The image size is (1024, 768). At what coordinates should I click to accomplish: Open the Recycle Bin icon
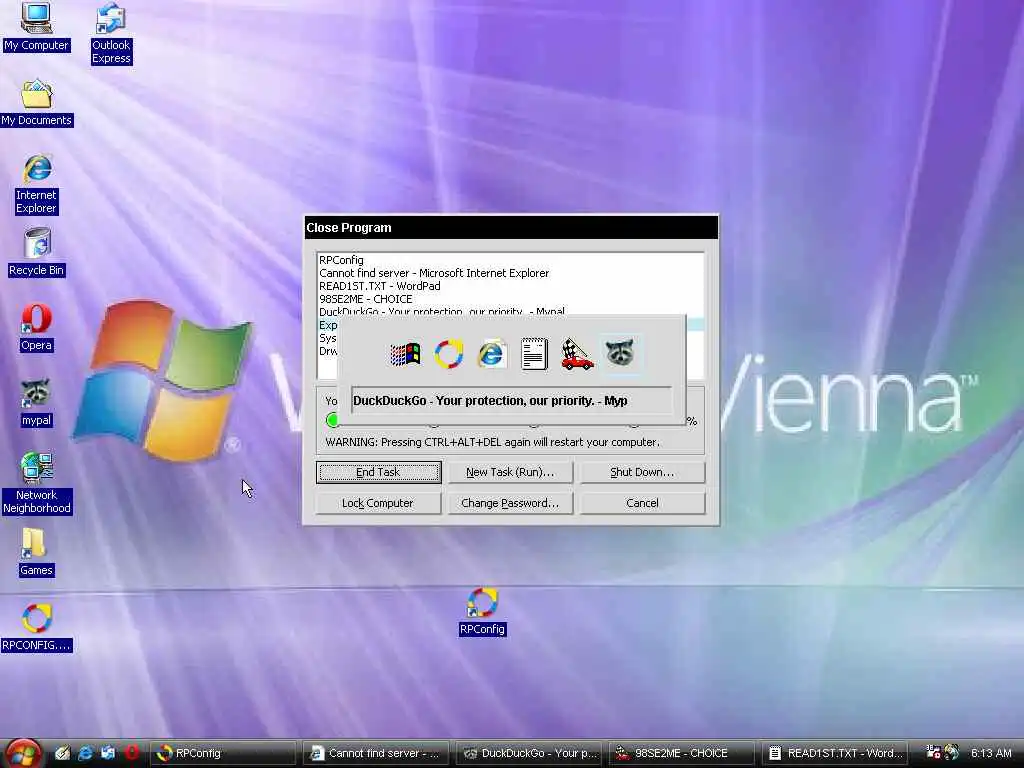[x=37, y=252]
